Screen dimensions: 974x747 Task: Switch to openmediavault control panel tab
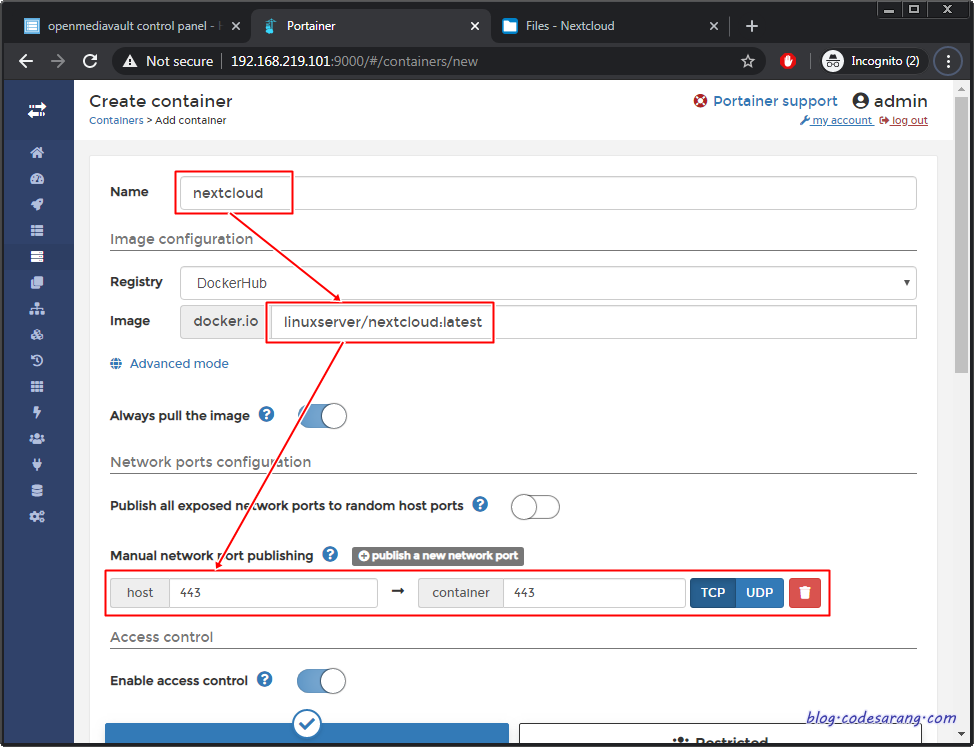tap(132, 26)
